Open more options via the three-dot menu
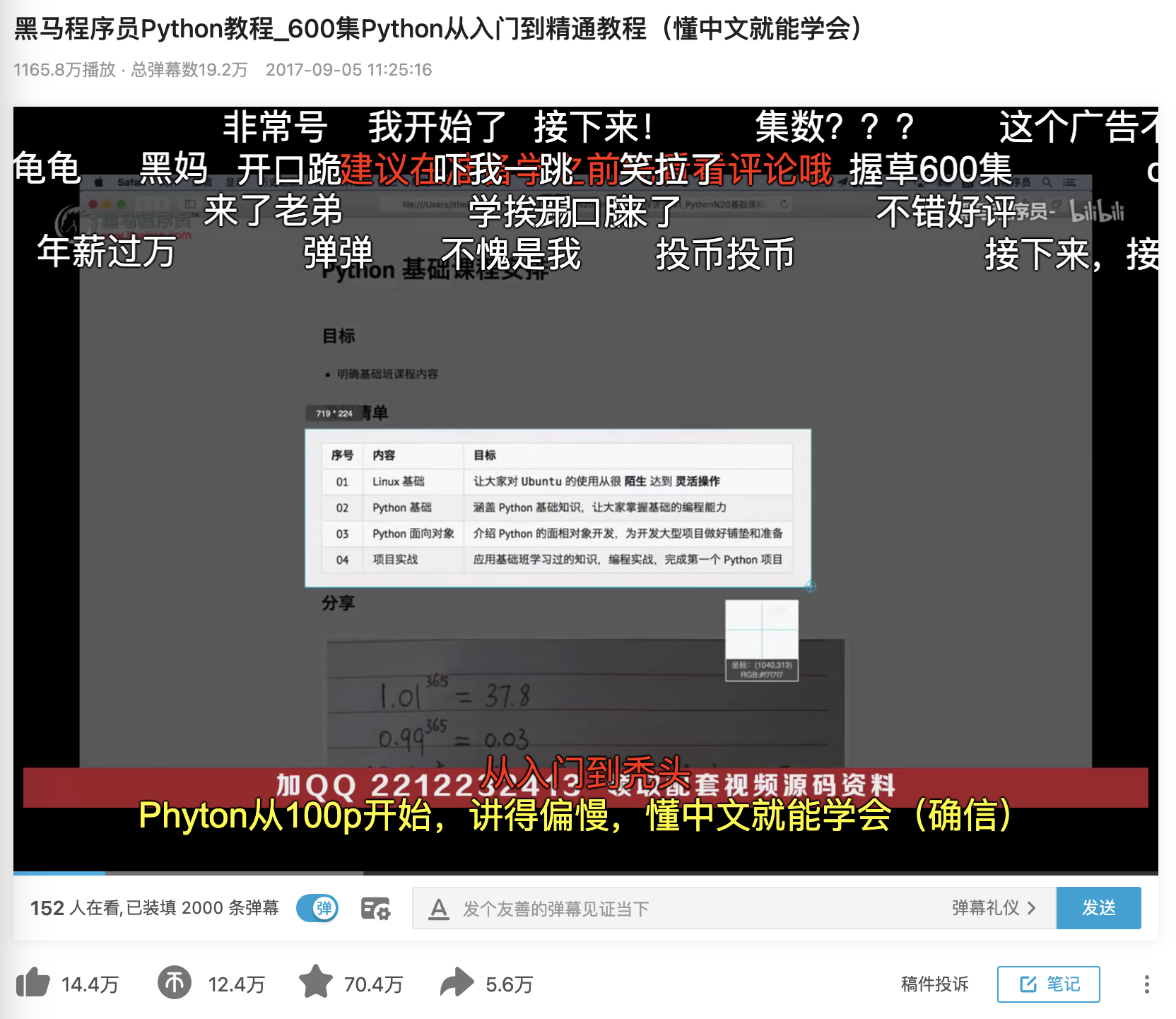 tap(1146, 983)
